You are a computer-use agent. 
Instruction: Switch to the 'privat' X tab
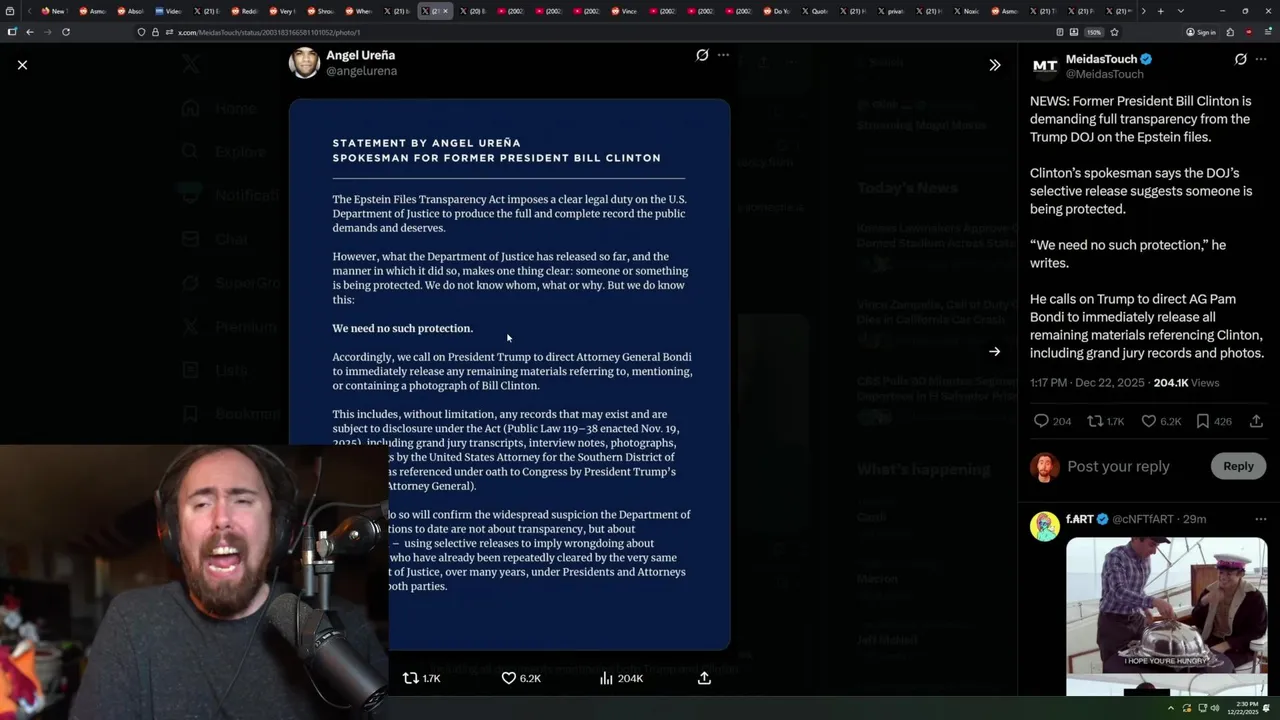click(892, 11)
